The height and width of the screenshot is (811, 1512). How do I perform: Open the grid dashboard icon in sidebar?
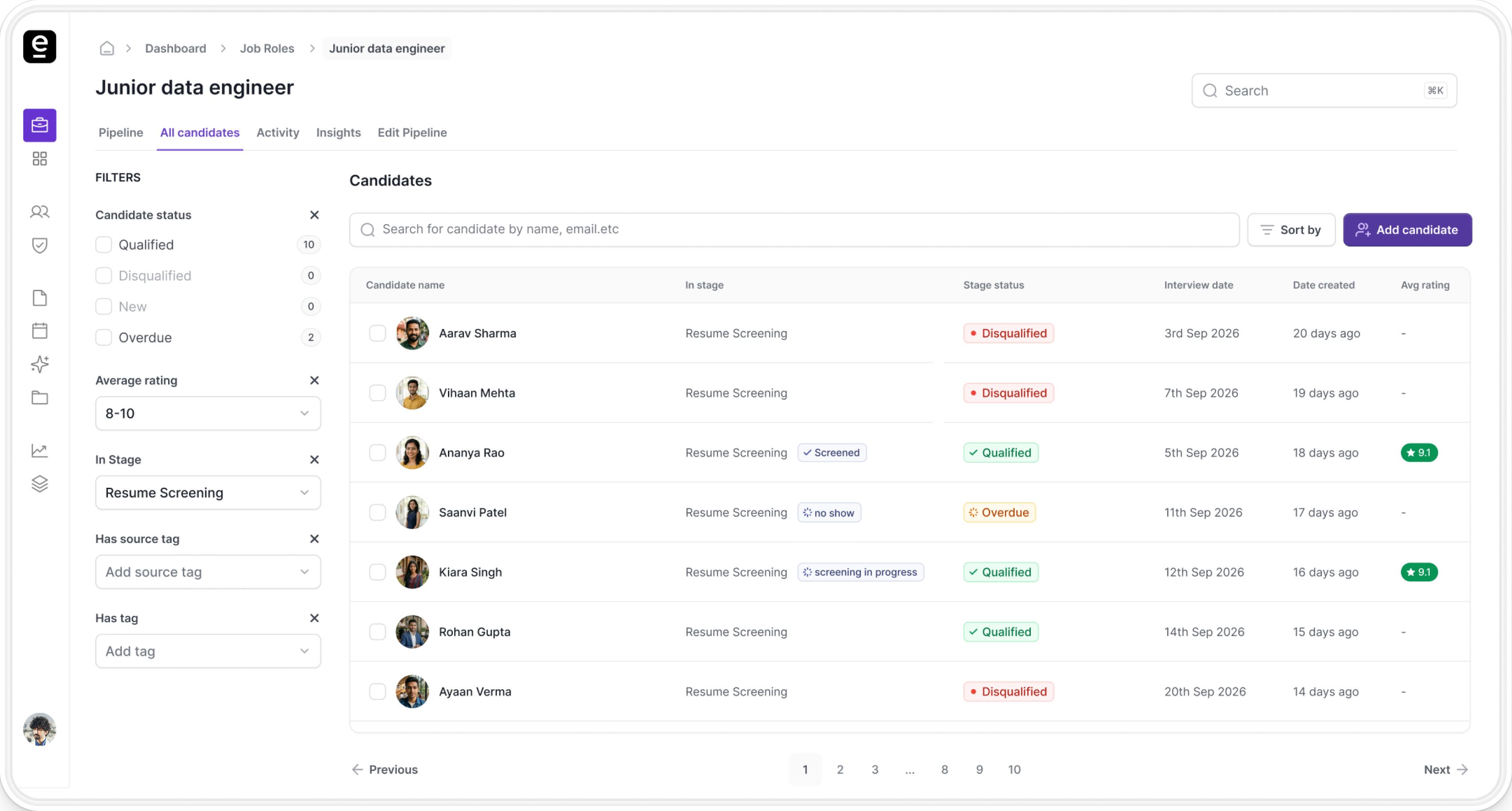(x=39, y=158)
